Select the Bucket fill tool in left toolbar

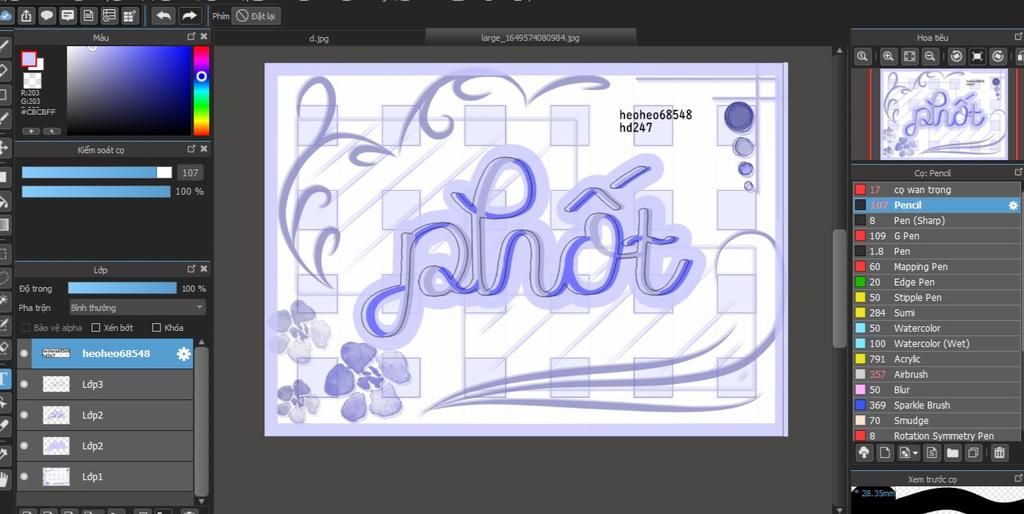click(5, 201)
